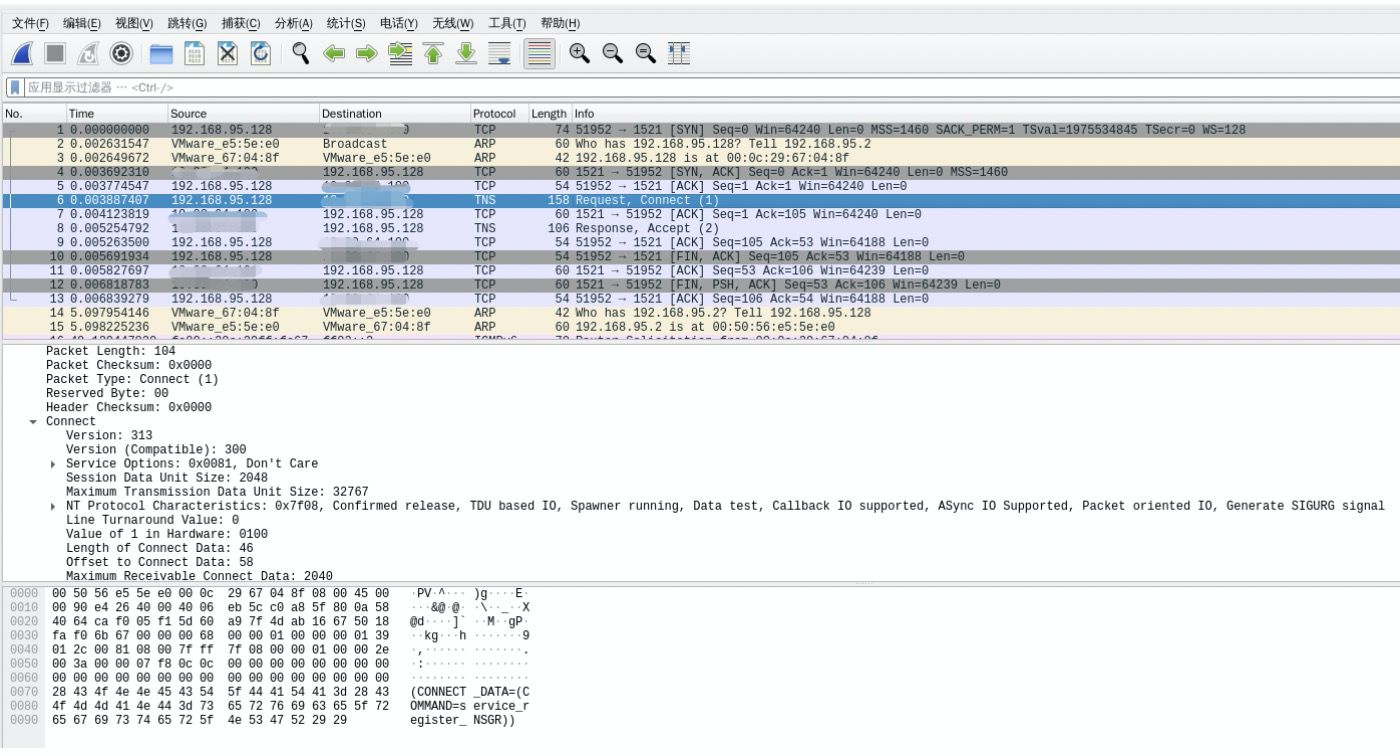1400x756 pixels.
Task: Select packet 8 Response, Accept row
Action: [x=700, y=228]
